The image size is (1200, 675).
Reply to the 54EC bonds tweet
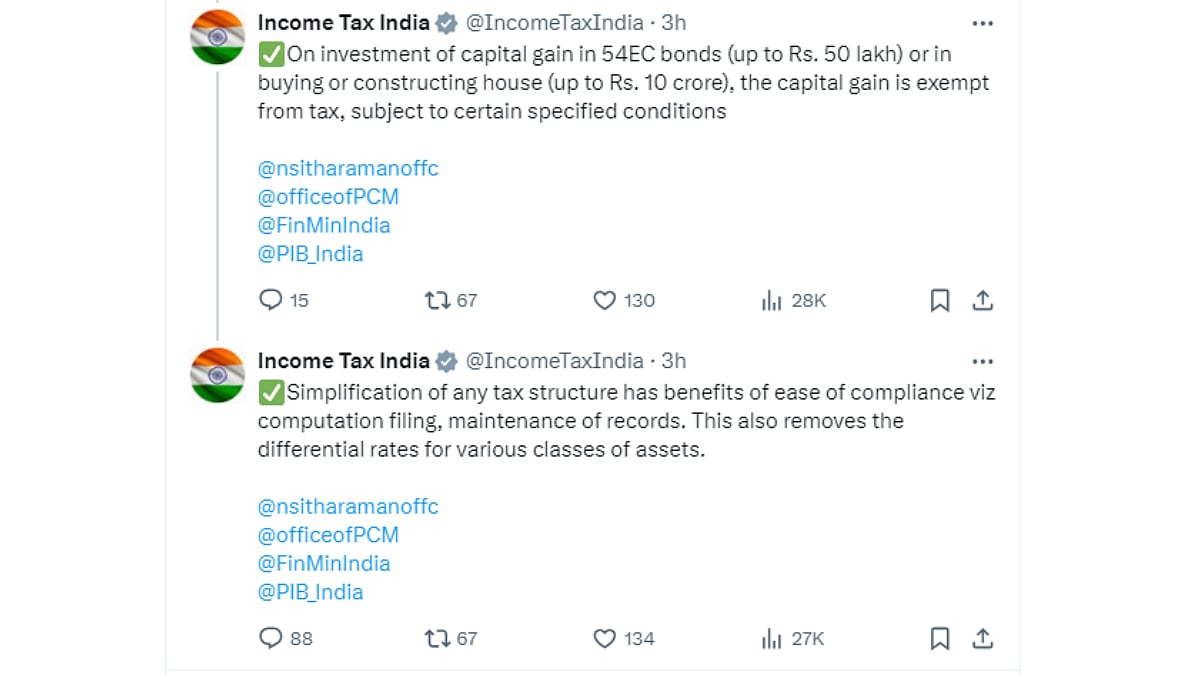pyautogui.click(x=271, y=300)
